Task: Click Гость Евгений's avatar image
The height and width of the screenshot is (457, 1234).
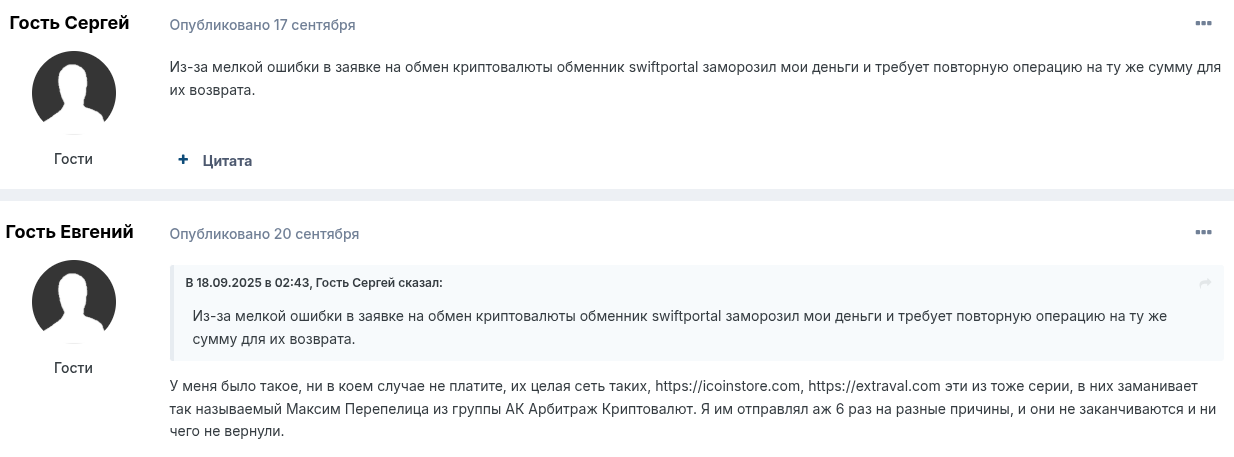Action: click(x=74, y=302)
